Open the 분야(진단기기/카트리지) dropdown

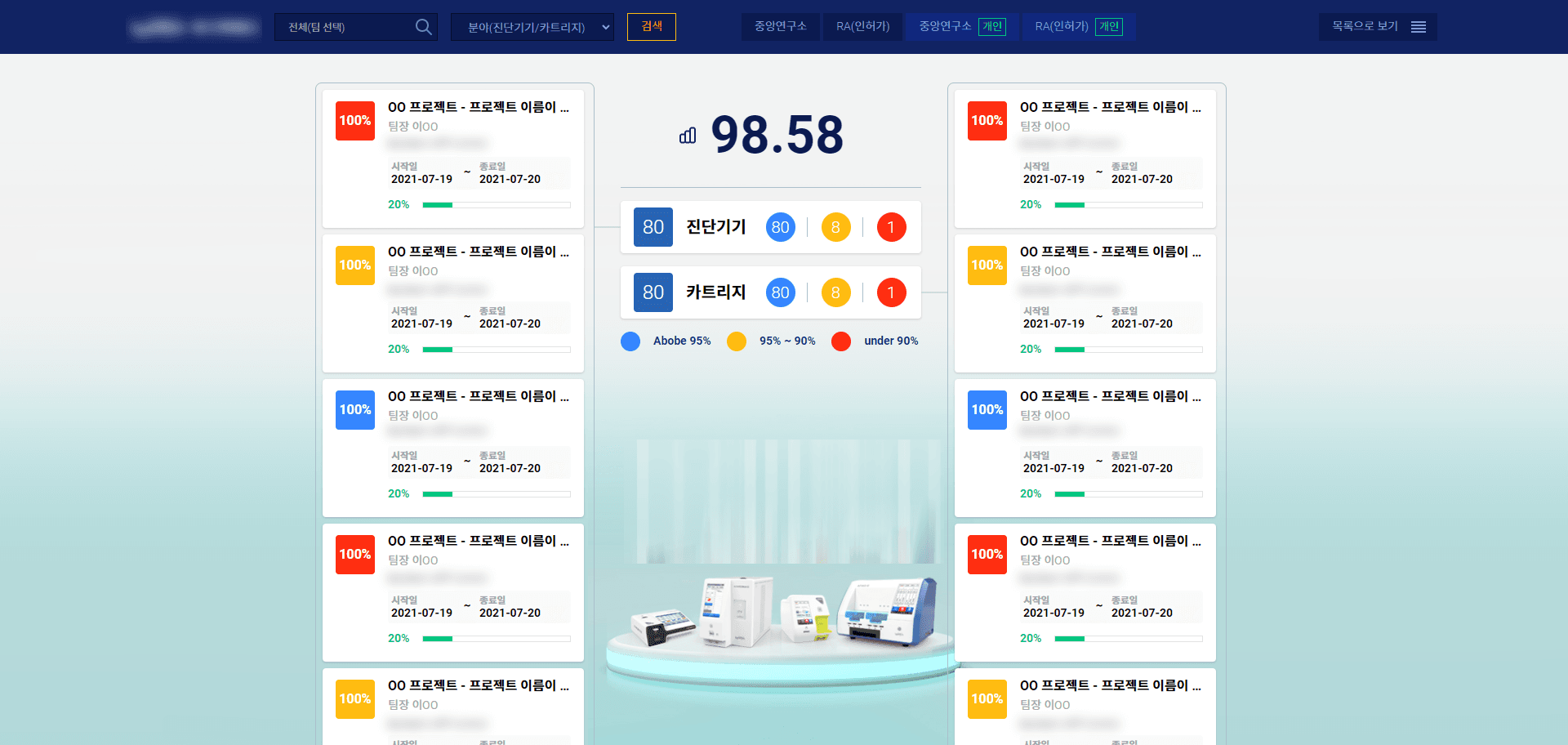[532, 27]
